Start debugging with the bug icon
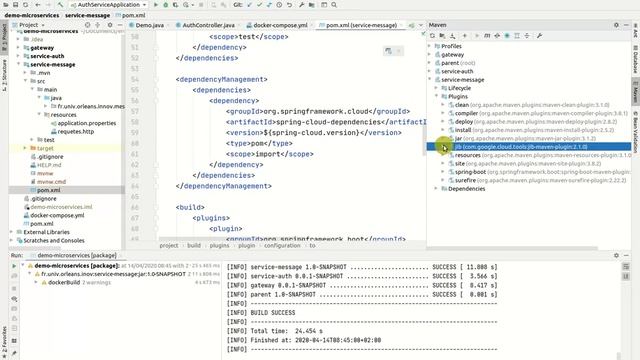This screenshot has width=640, height=360. pos(165,5)
